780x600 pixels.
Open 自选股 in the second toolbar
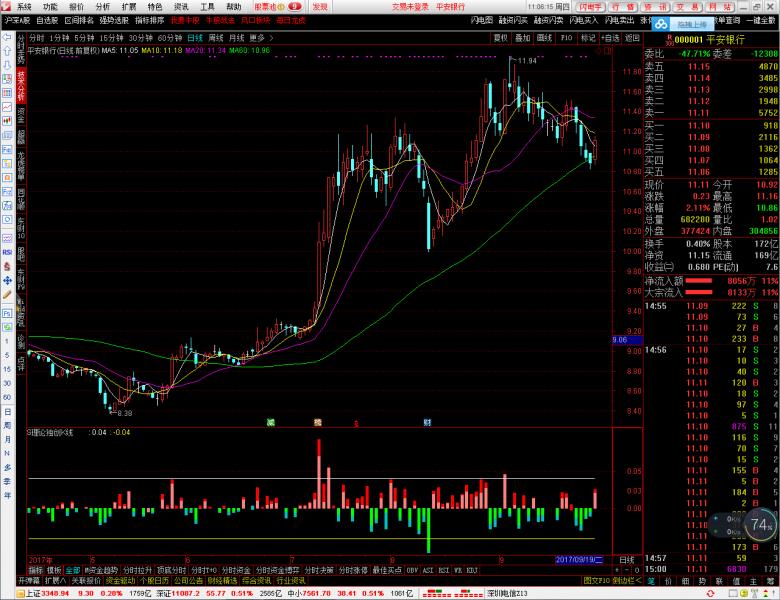click(47, 20)
